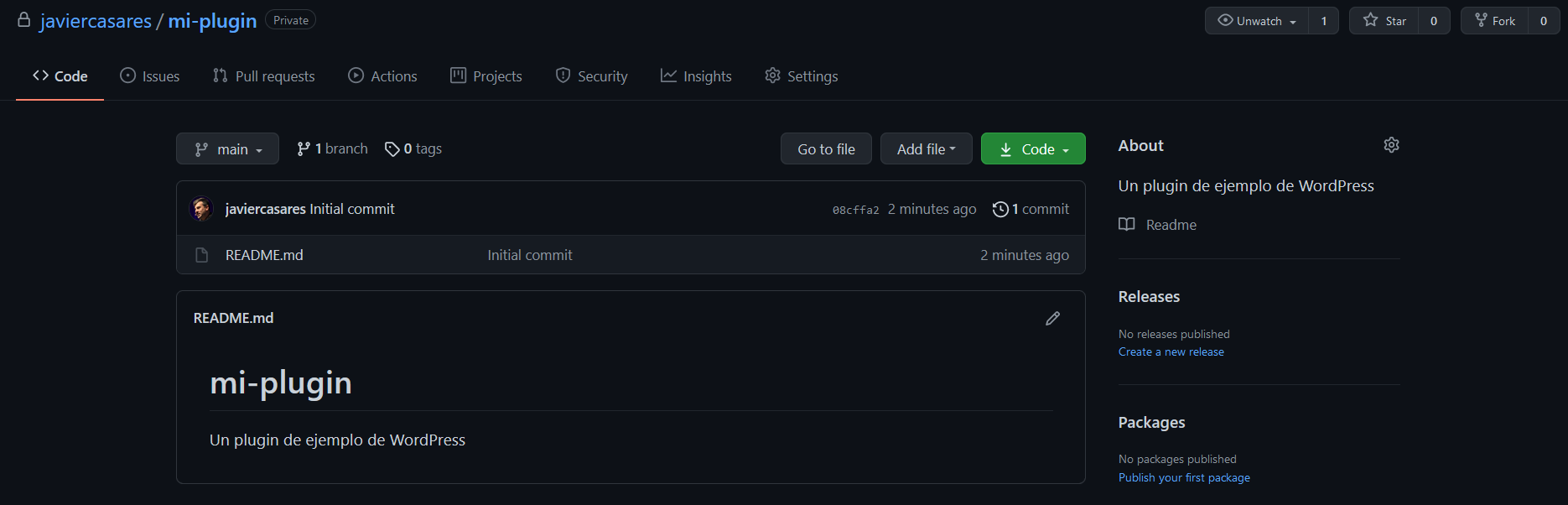Screen dimensions: 1568x505
Task: Open the README.md file in file list
Action: coord(264,255)
